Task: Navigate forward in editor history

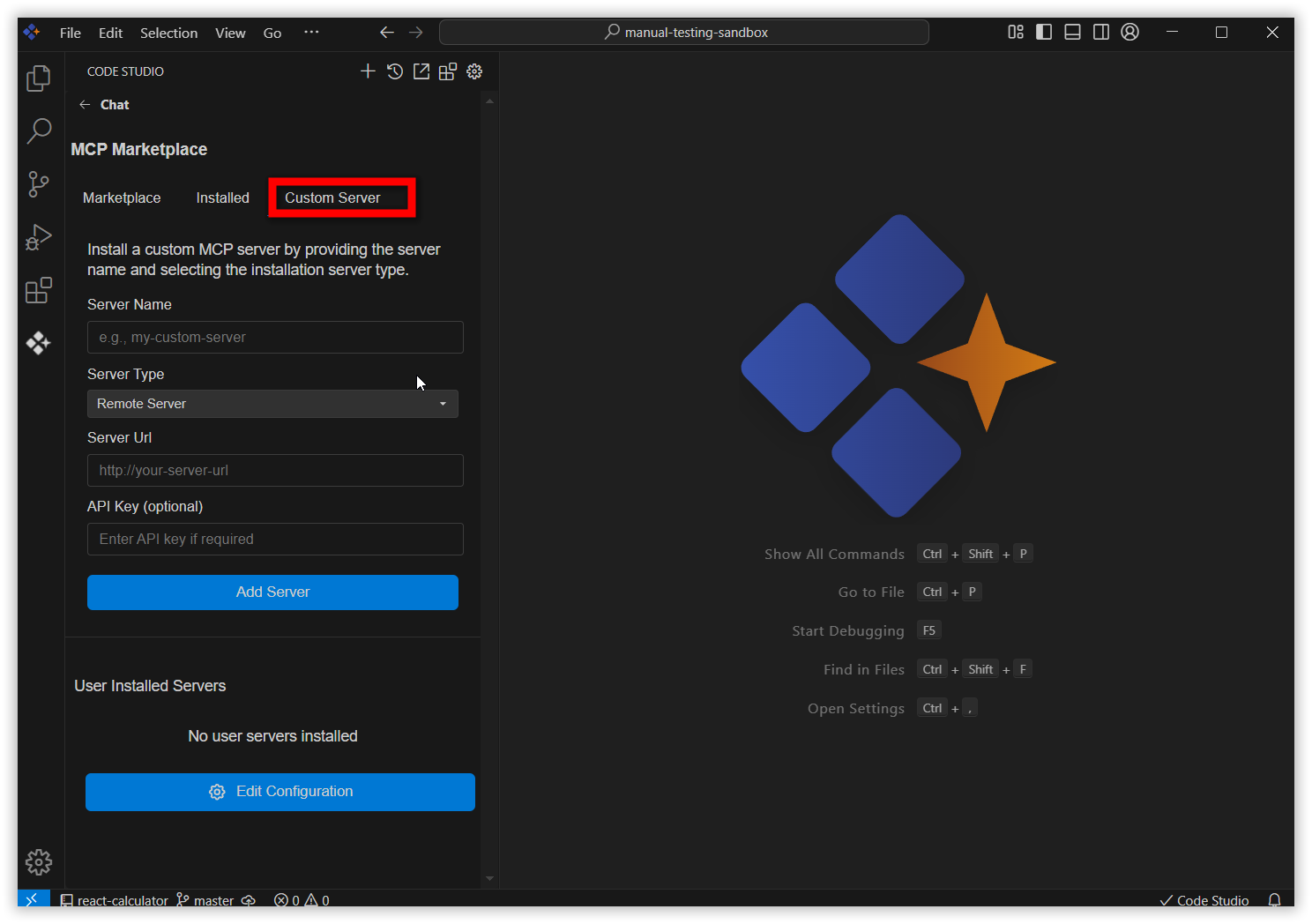Action: (x=416, y=33)
